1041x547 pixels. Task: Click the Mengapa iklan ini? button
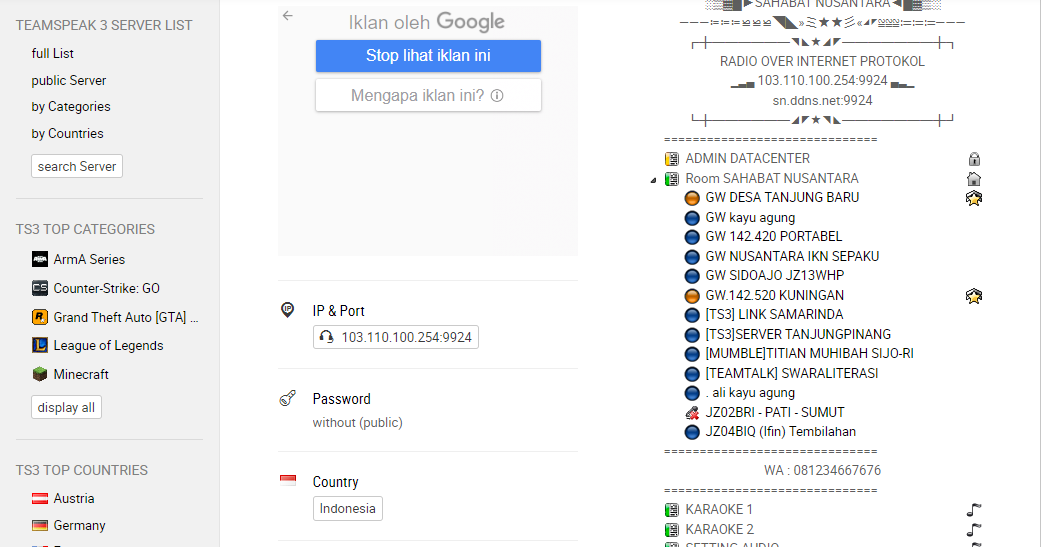point(428,96)
